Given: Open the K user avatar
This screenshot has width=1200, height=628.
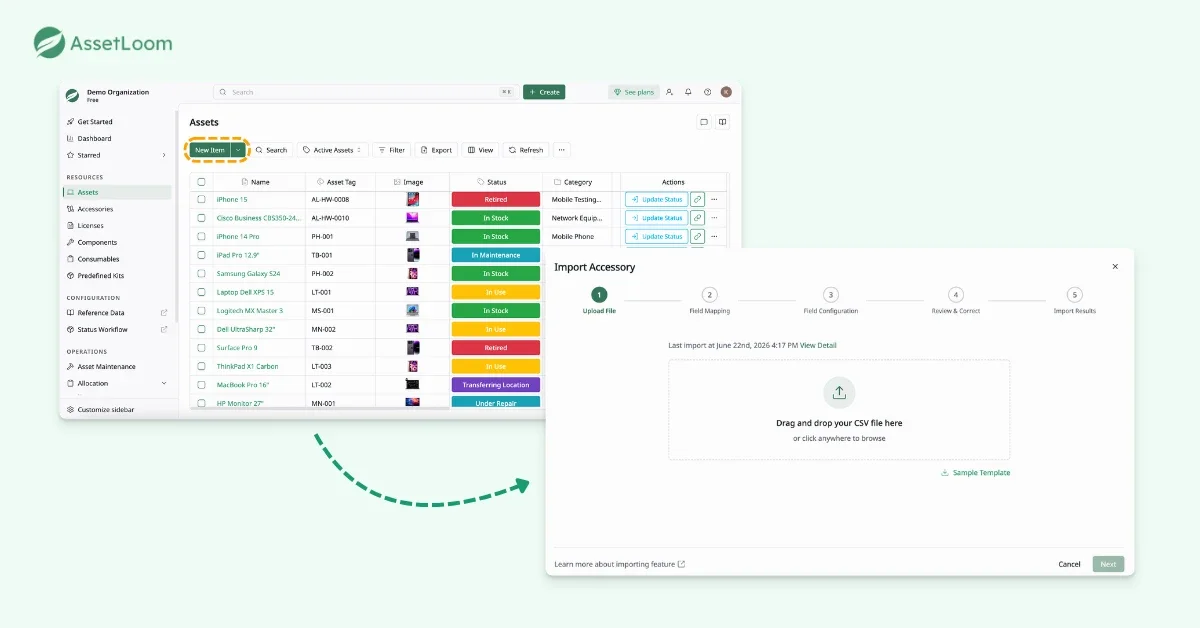Looking at the screenshot, I should [726, 92].
